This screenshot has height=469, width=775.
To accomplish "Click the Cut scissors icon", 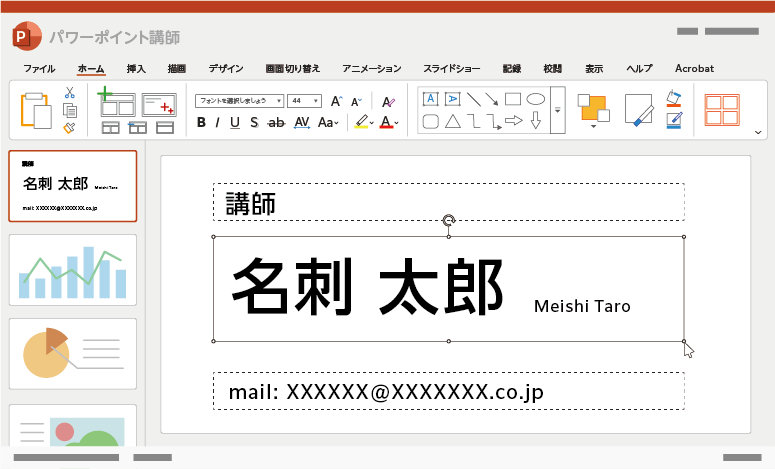I will [x=70, y=93].
